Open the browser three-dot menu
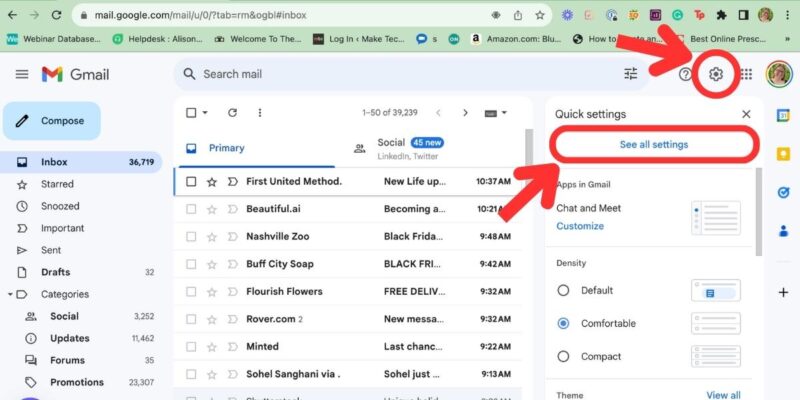800x400 pixels. (788, 15)
